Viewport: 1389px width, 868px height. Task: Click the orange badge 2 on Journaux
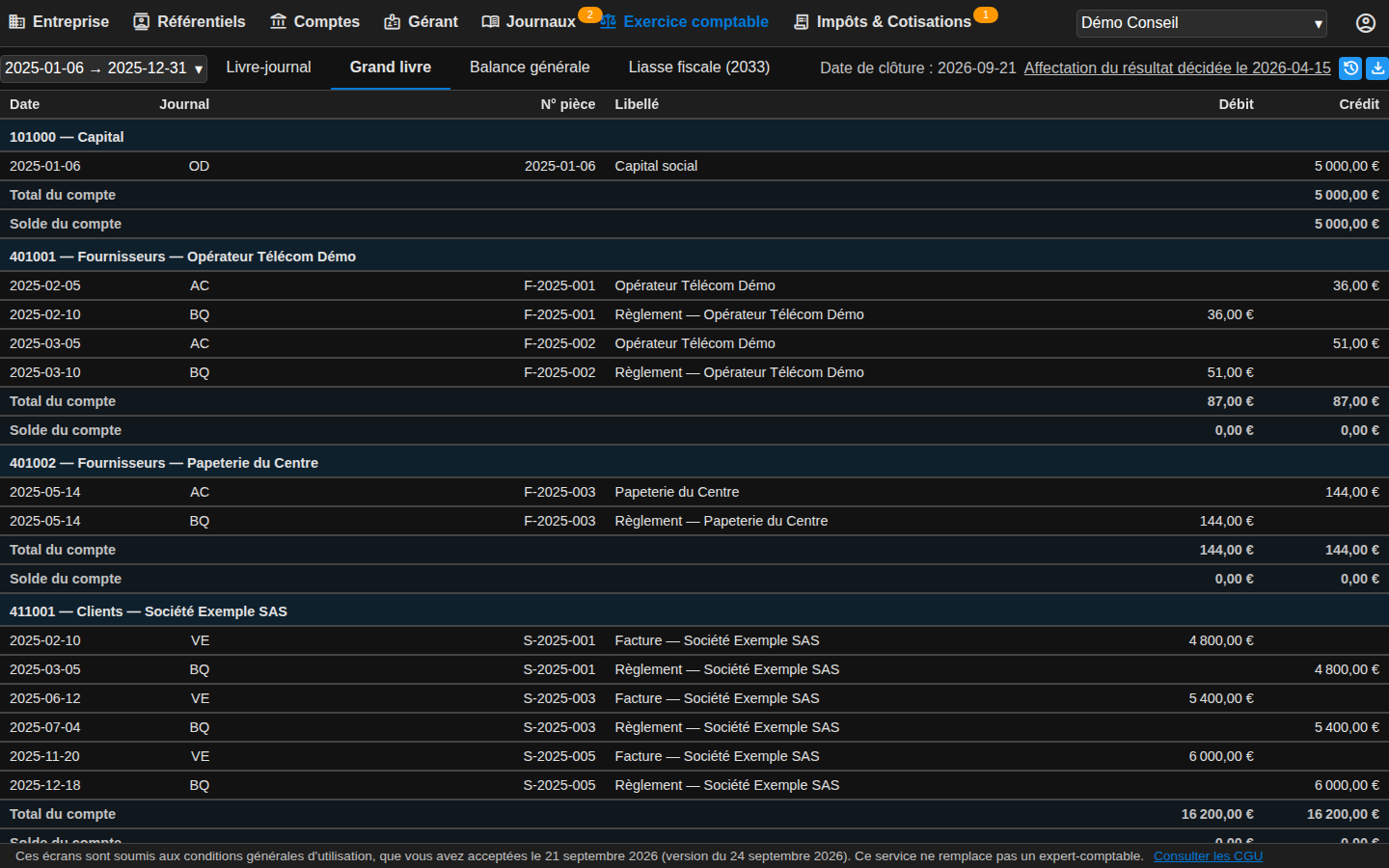[589, 14]
